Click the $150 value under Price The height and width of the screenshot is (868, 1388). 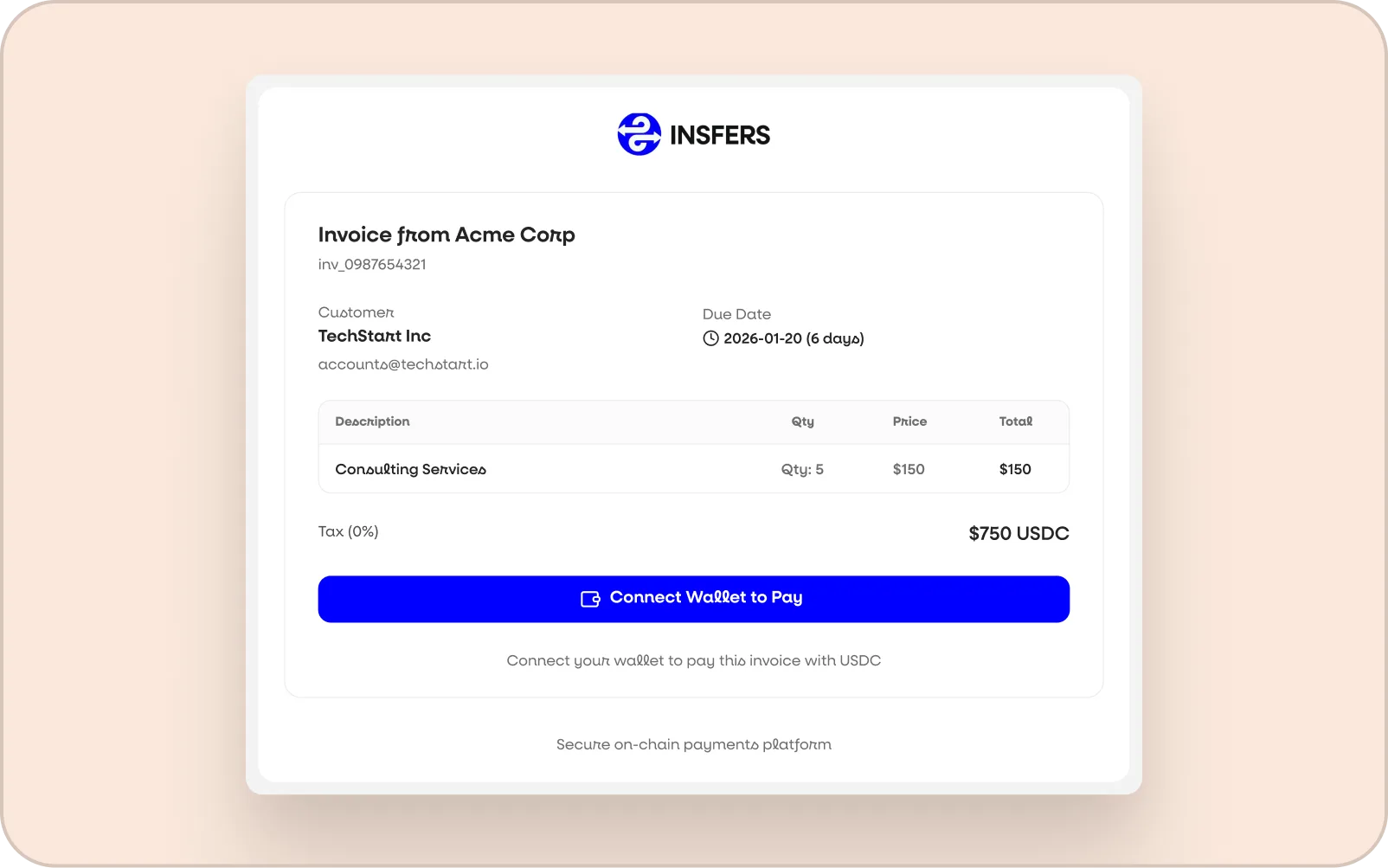[909, 469]
